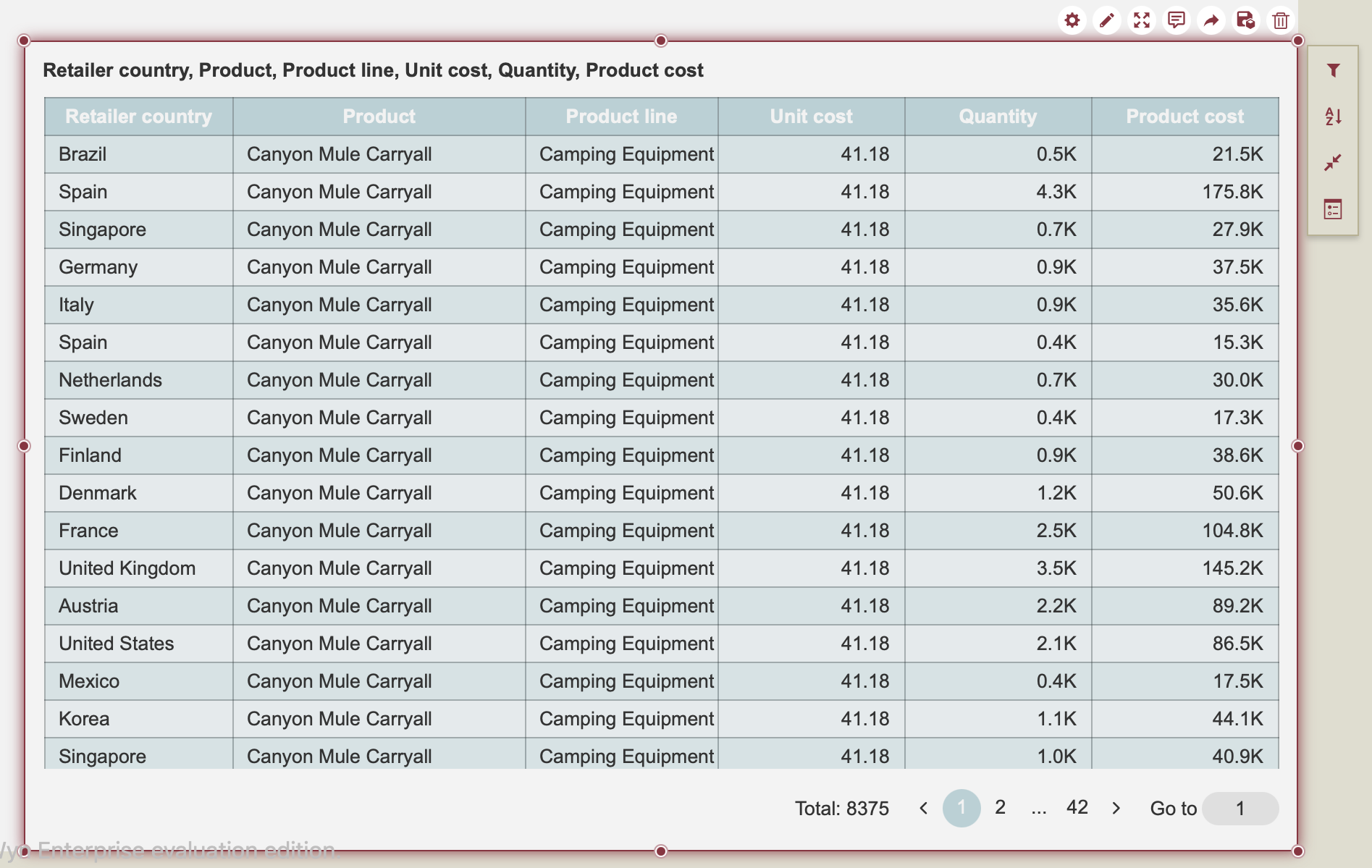Viewport: 1372px width, 868px height.
Task: Click the Product cost column header
Action: [1184, 117]
